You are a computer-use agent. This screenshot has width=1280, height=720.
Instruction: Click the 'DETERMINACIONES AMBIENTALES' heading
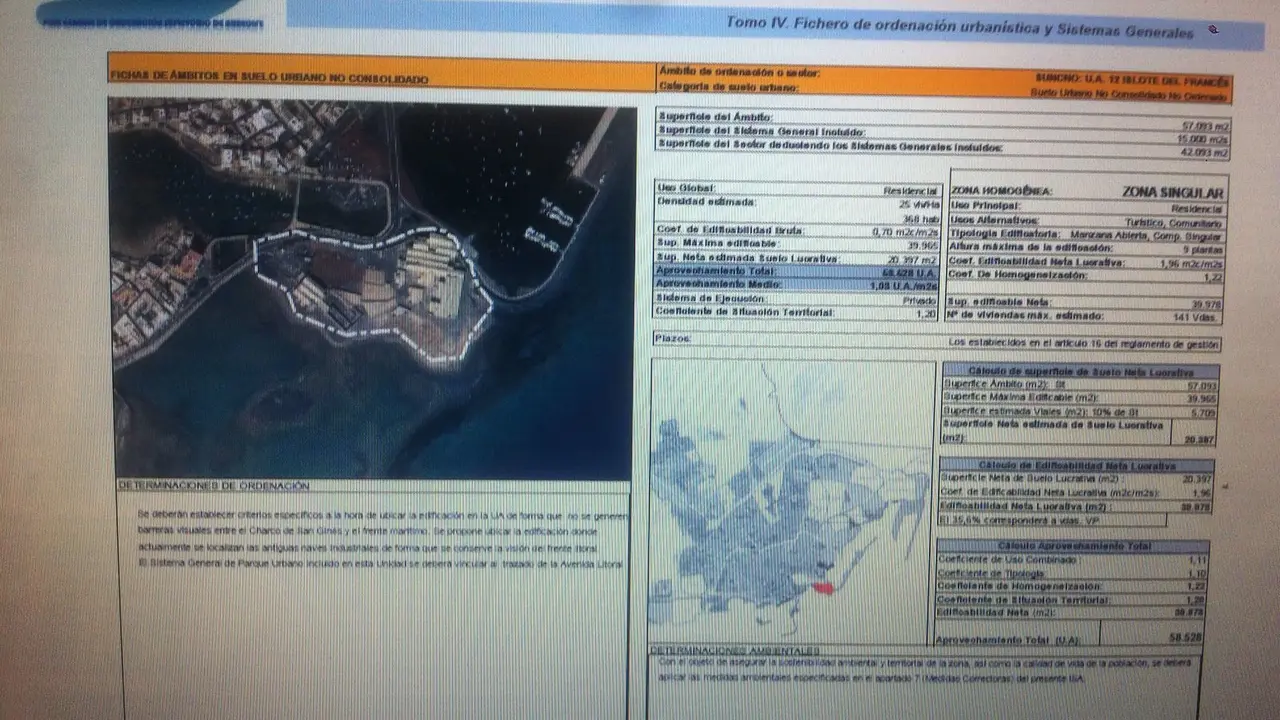pos(736,651)
